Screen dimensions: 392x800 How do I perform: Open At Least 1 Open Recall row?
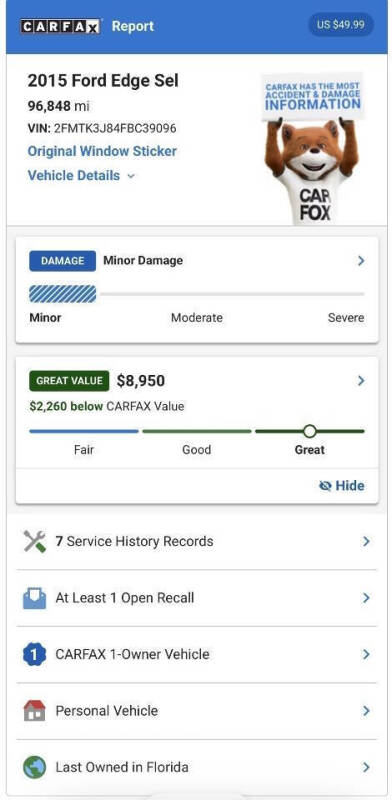tap(197, 598)
